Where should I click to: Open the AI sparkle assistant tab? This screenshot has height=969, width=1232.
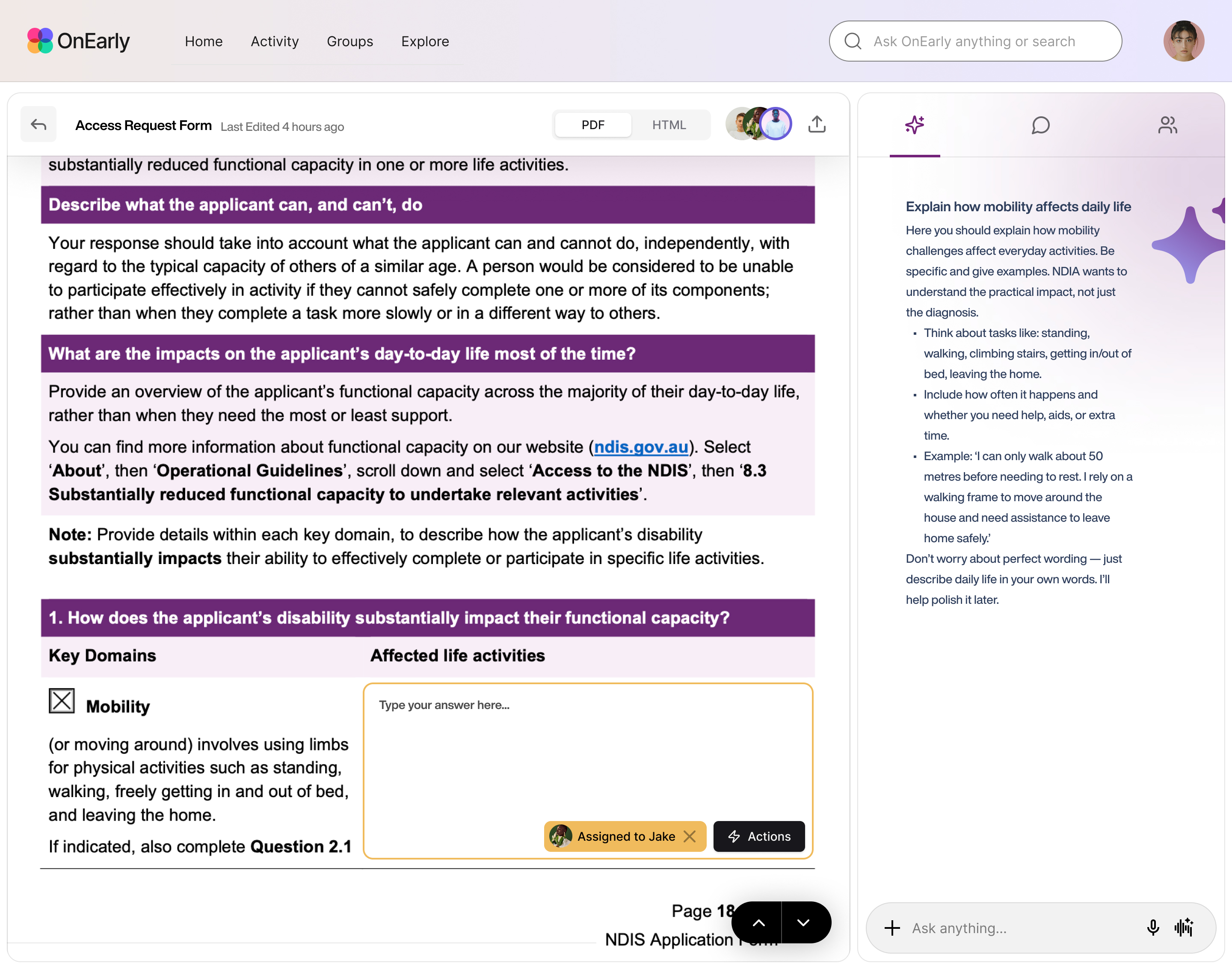[914, 125]
